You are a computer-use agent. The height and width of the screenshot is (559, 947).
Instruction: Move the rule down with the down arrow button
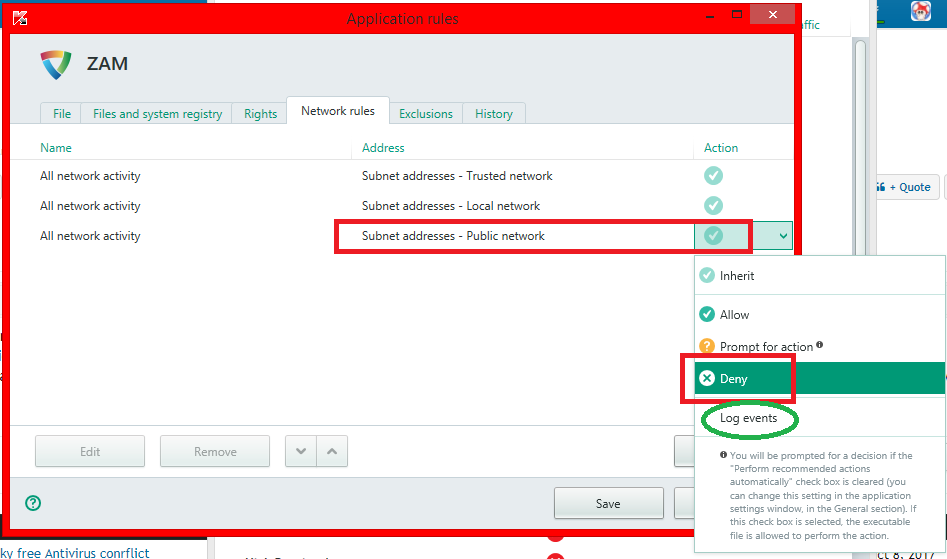(301, 451)
